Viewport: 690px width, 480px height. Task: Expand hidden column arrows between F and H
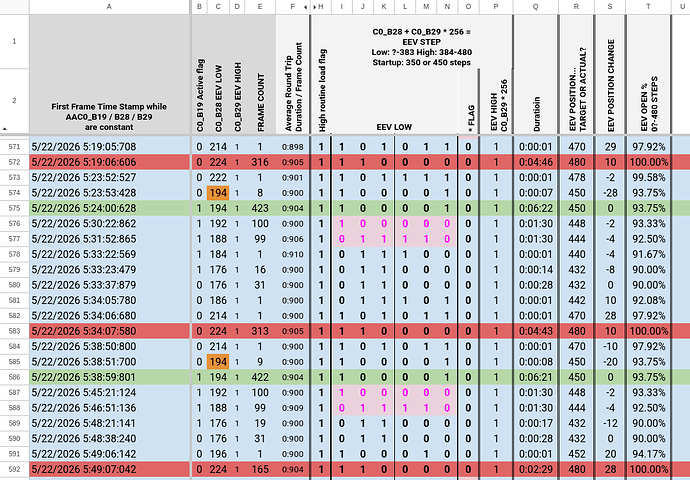coord(310,7)
